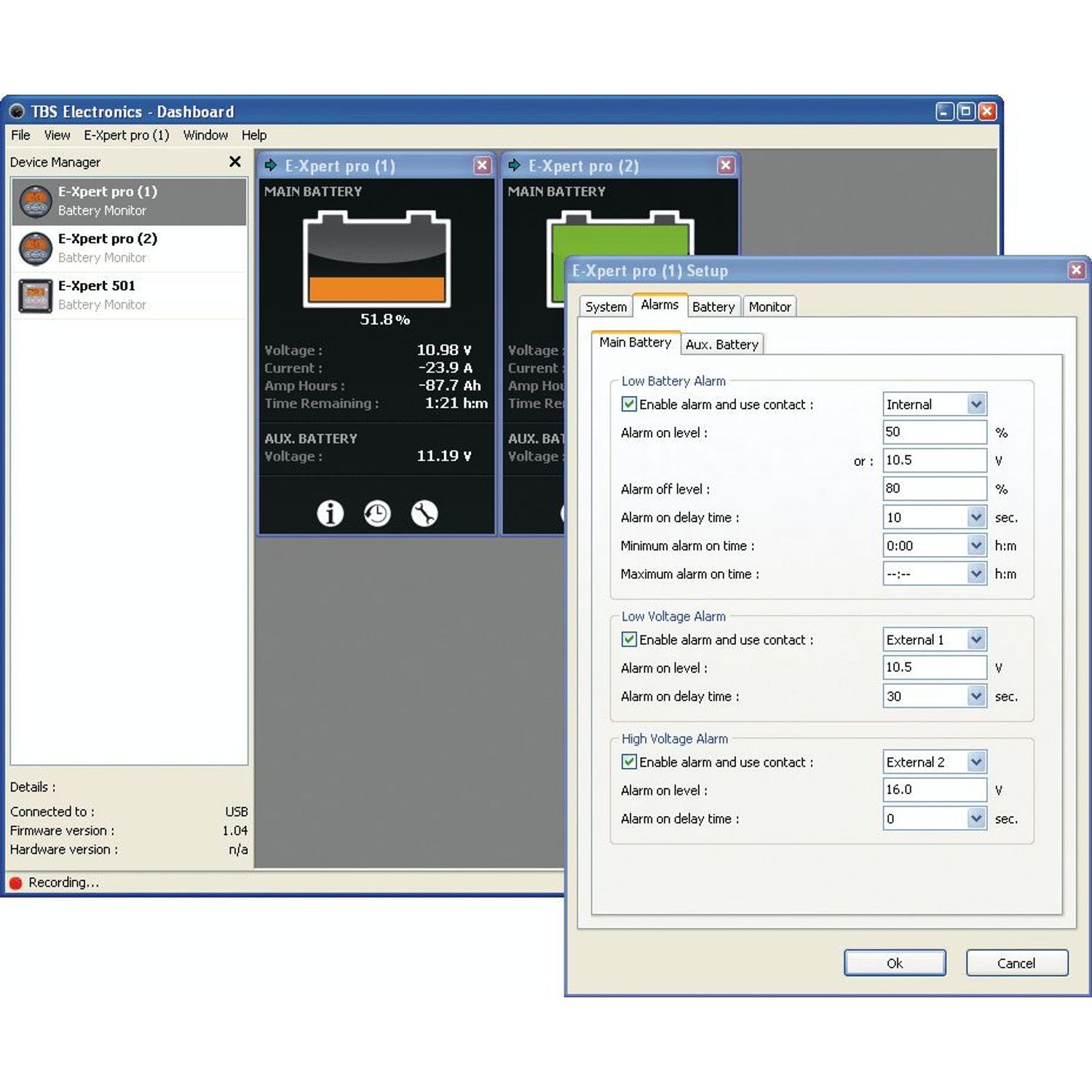
Task: Open history clock icon in E-Xpert pro (1) panel
Action: (377, 513)
